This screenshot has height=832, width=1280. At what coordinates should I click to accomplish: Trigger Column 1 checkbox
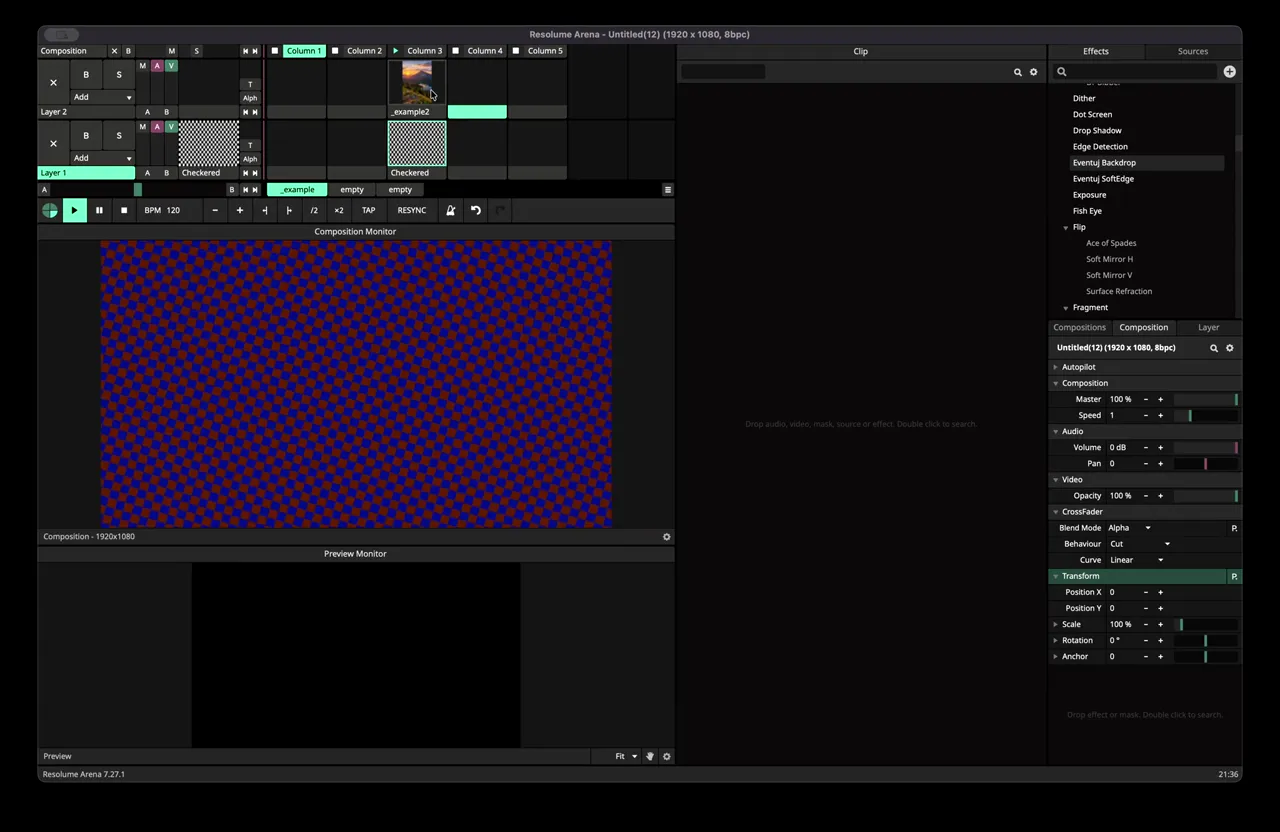(x=275, y=51)
